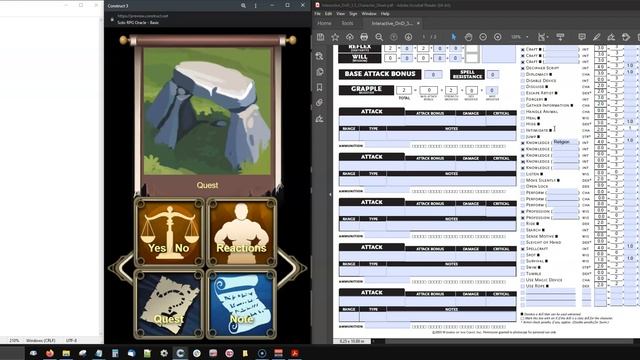The width and height of the screenshot is (640, 360).
Task: Go to previous page with up arrow icon
Action: click(394, 37)
